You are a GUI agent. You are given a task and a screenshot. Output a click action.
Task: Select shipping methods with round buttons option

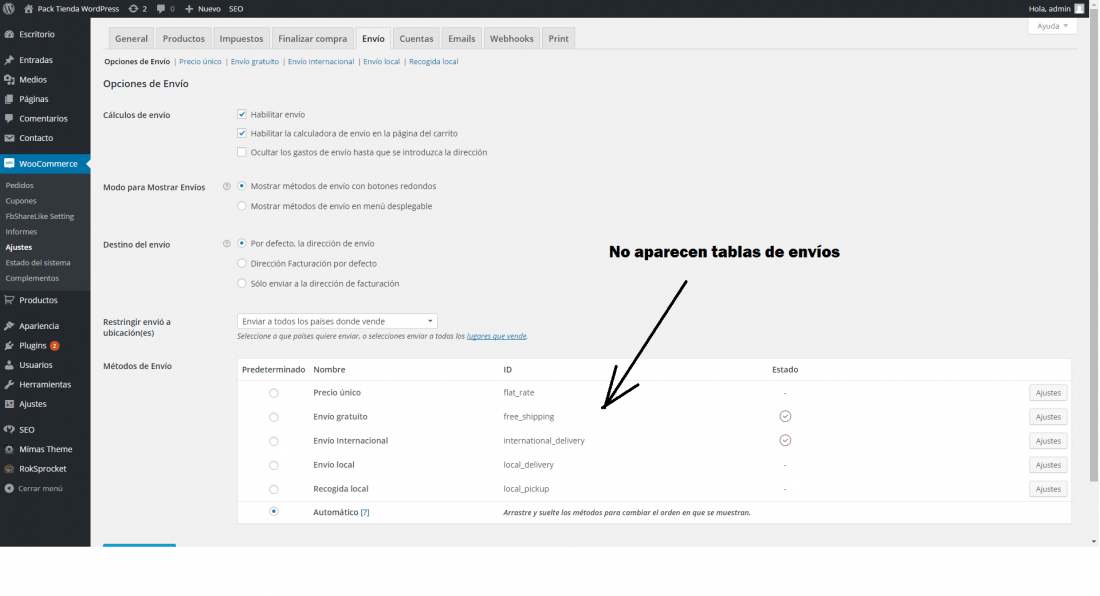pyautogui.click(x=242, y=186)
